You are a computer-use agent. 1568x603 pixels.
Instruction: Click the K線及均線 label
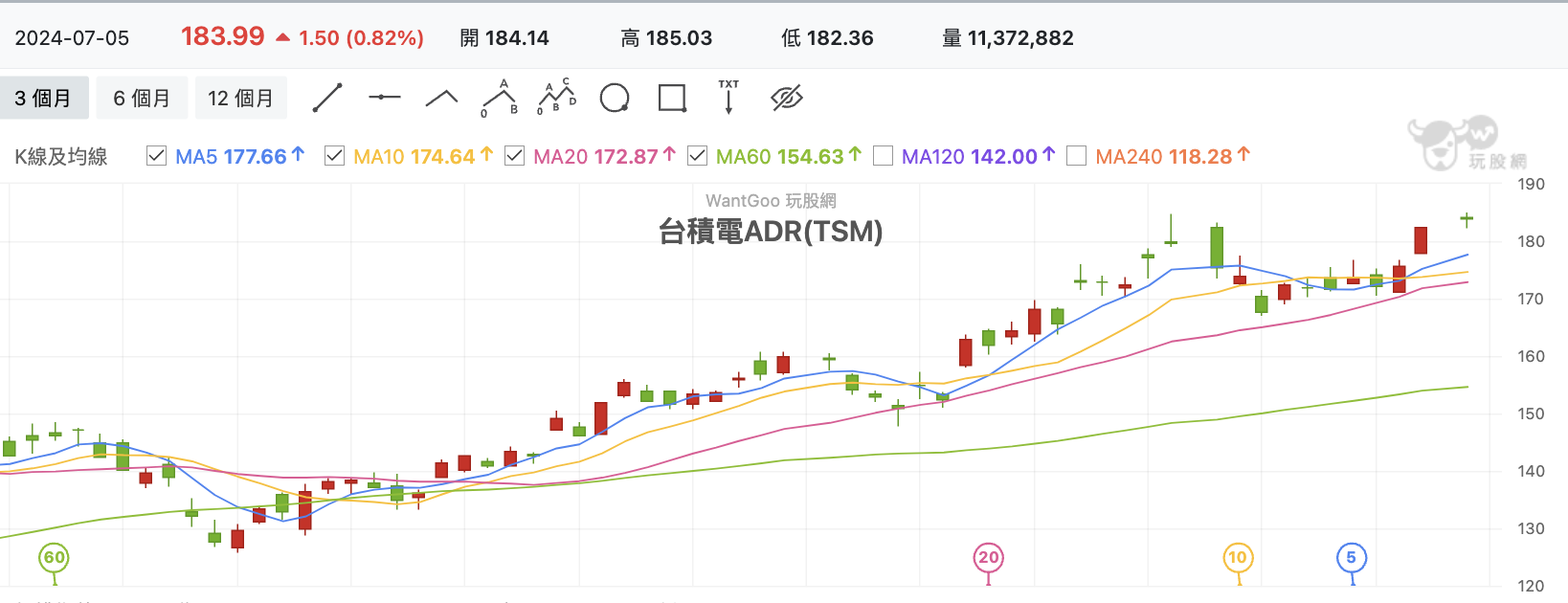point(61,157)
